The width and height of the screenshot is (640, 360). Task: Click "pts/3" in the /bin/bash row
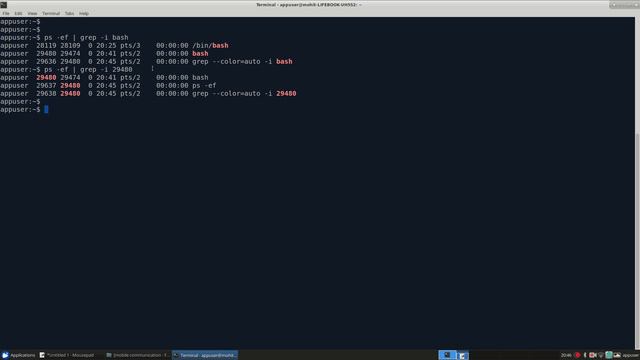click(130, 45)
